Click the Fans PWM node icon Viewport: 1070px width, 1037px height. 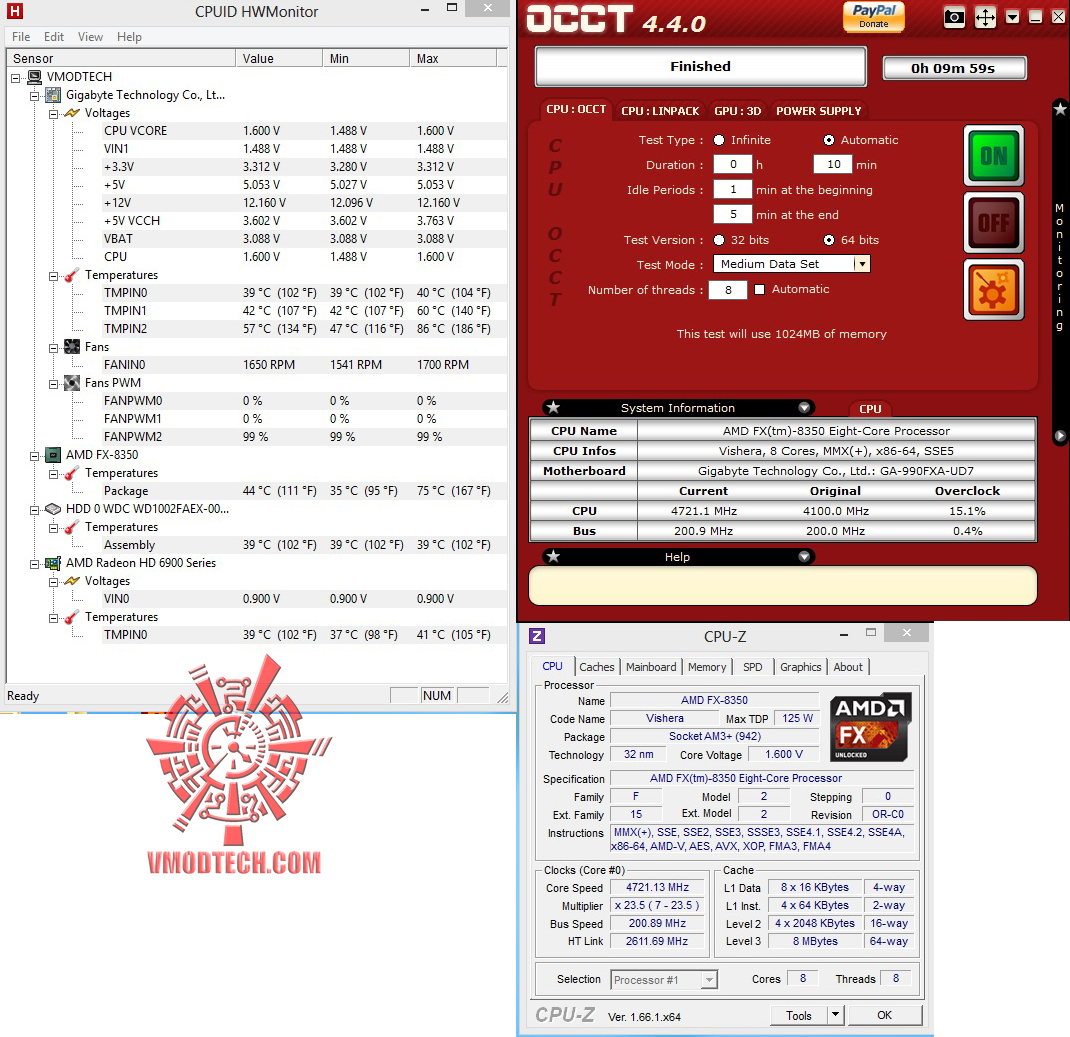(x=72, y=383)
